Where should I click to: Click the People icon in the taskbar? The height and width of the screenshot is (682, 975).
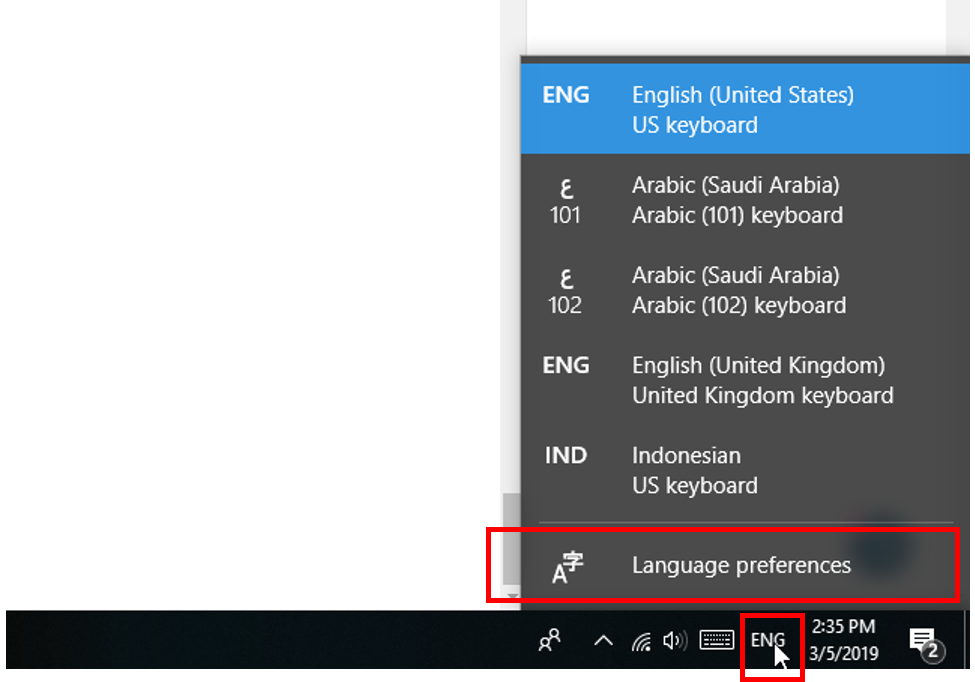click(x=549, y=639)
